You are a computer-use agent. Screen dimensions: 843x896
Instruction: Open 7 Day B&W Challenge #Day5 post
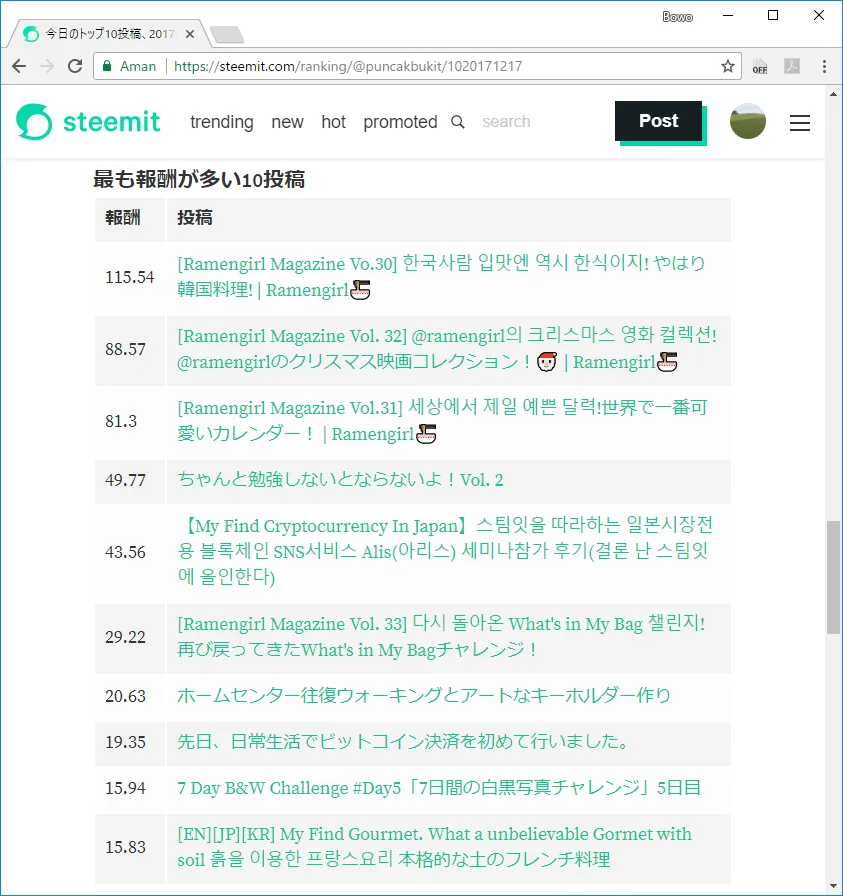439,787
